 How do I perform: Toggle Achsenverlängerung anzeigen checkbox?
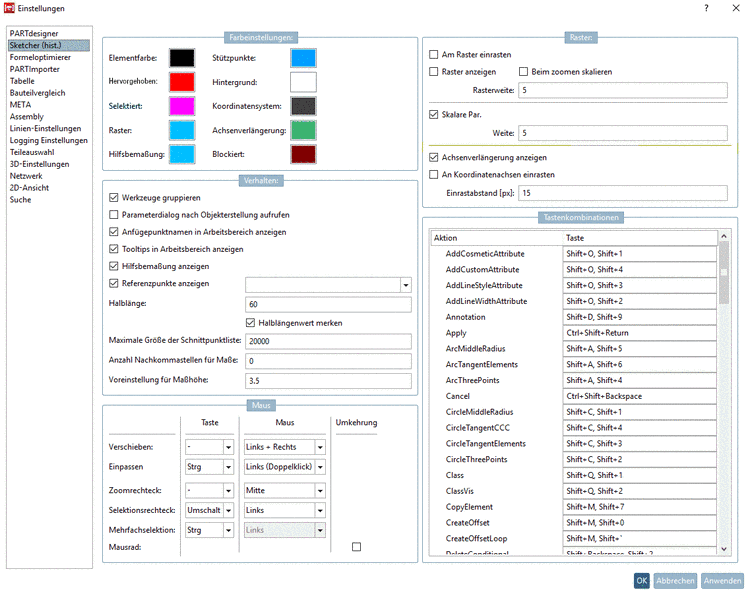(x=433, y=157)
